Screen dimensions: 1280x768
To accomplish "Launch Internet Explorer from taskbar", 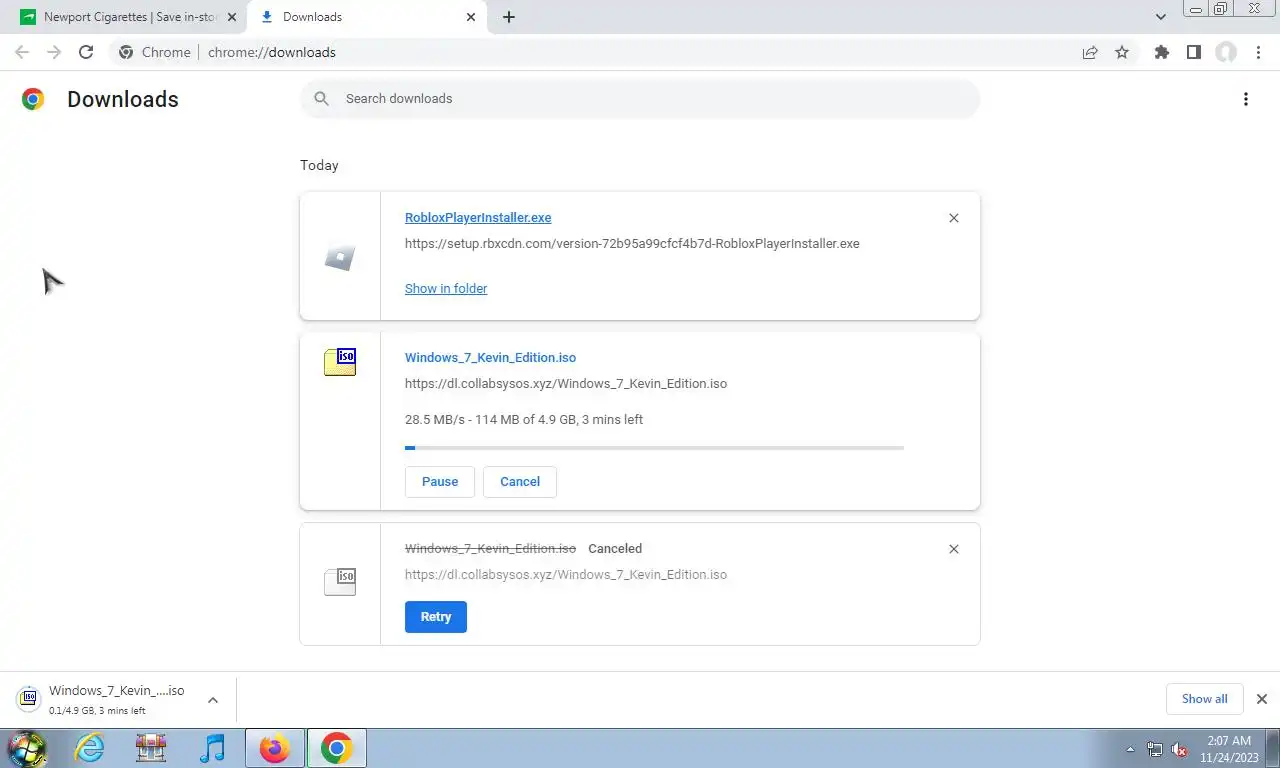I will coord(89,748).
